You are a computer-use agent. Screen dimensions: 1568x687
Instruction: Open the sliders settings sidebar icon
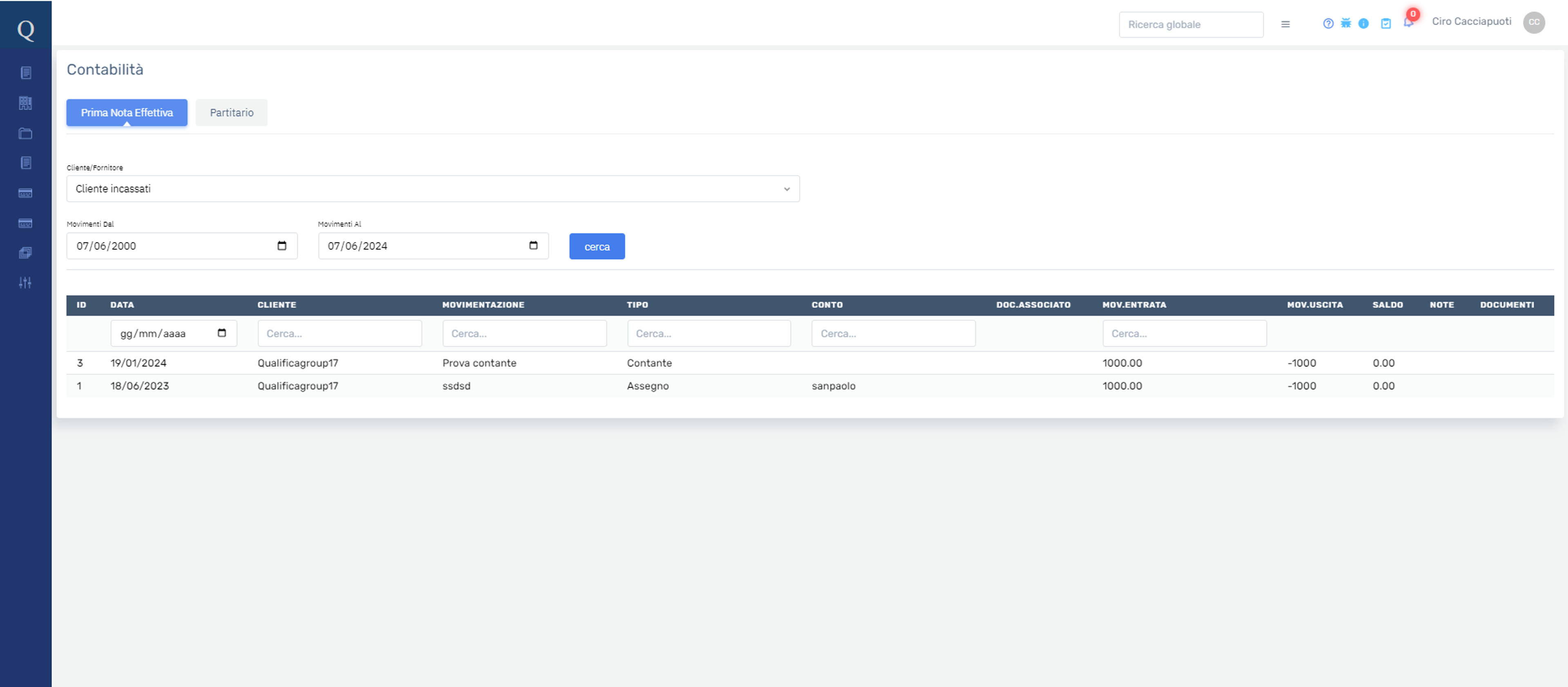click(x=25, y=282)
